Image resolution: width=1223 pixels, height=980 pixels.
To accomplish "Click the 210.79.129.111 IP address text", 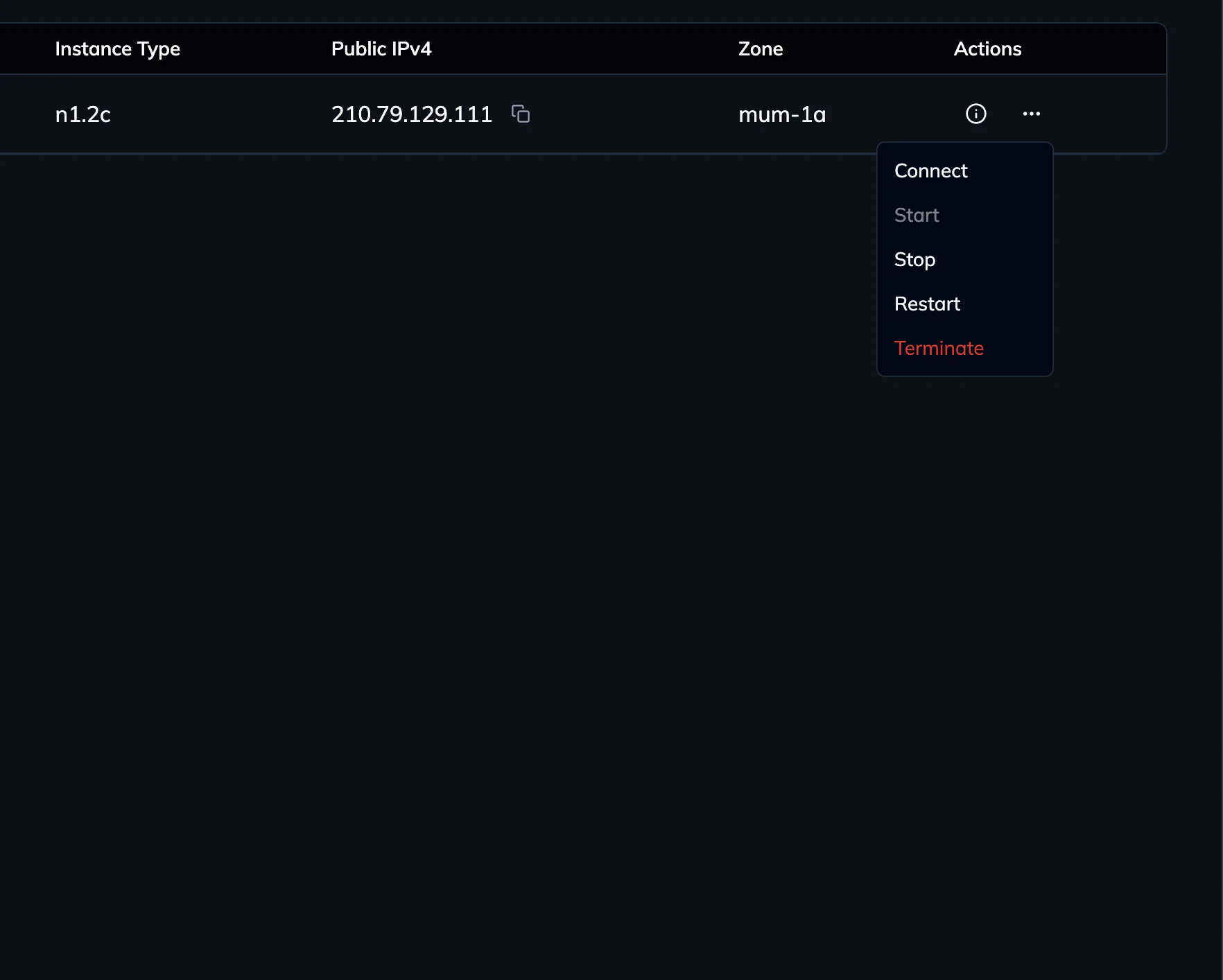I will coord(411,114).
